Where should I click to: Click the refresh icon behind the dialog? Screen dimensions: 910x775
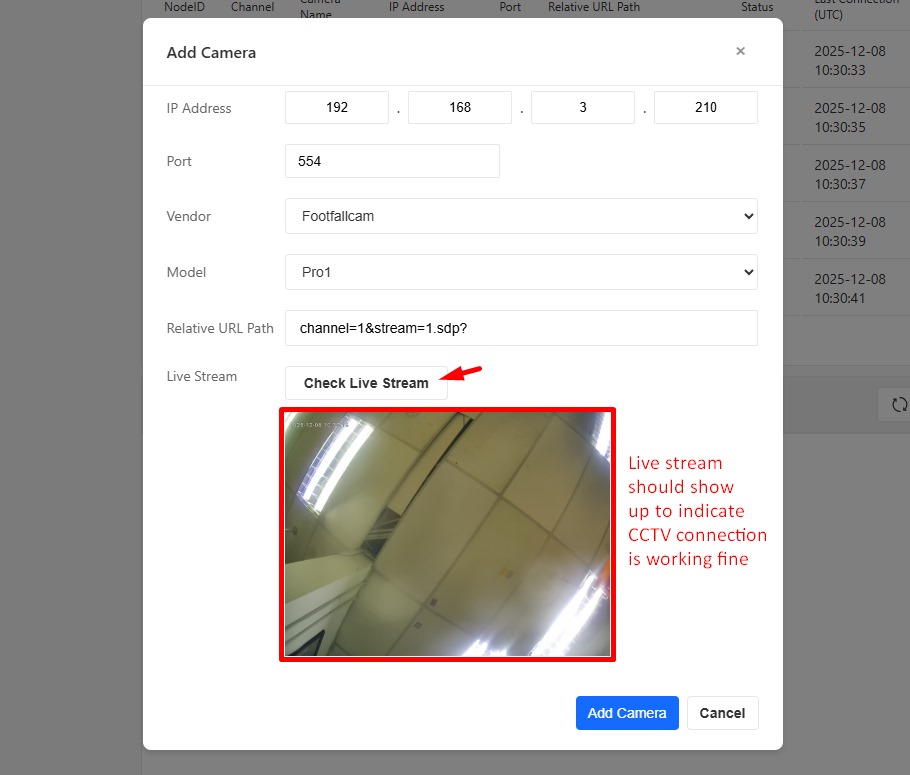click(x=899, y=404)
